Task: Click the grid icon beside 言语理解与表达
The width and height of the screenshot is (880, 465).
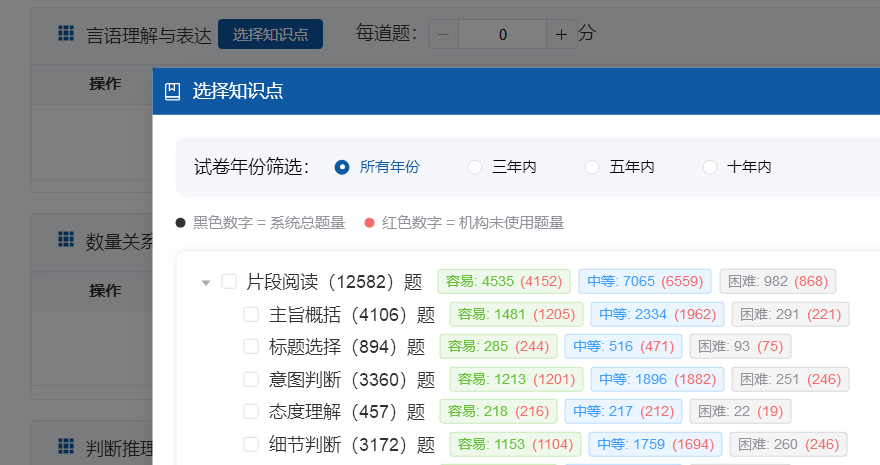Action: (66, 33)
